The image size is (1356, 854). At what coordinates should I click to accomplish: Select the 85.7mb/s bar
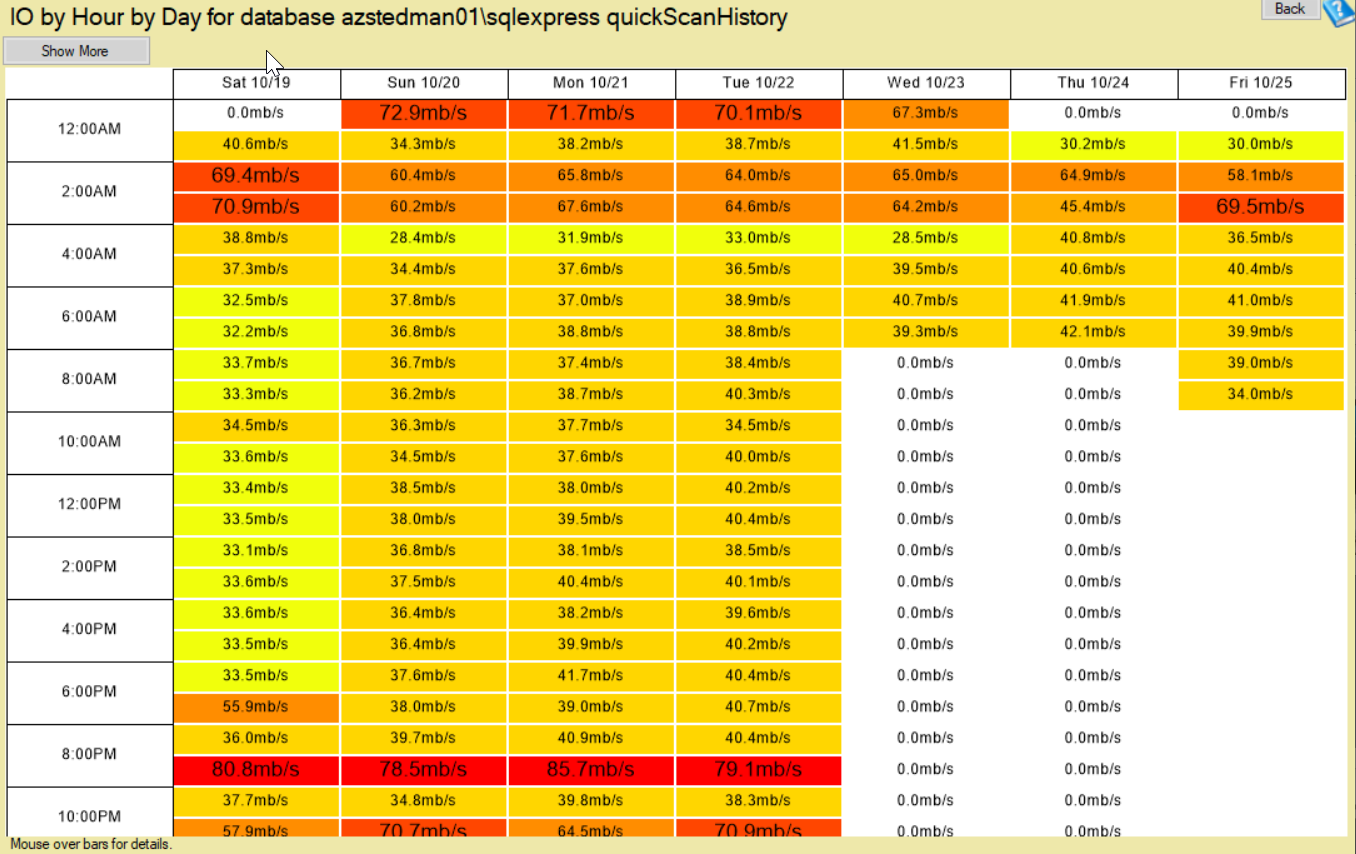click(591, 770)
